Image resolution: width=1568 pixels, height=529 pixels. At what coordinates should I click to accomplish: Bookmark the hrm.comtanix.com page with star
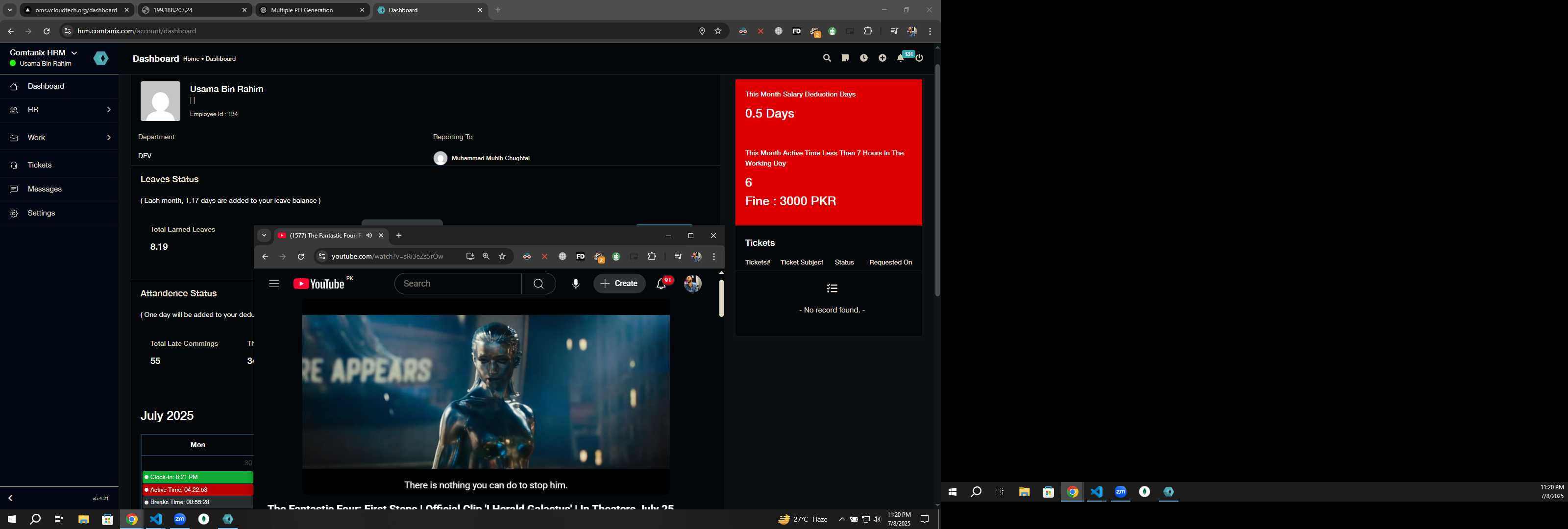point(718,31)
